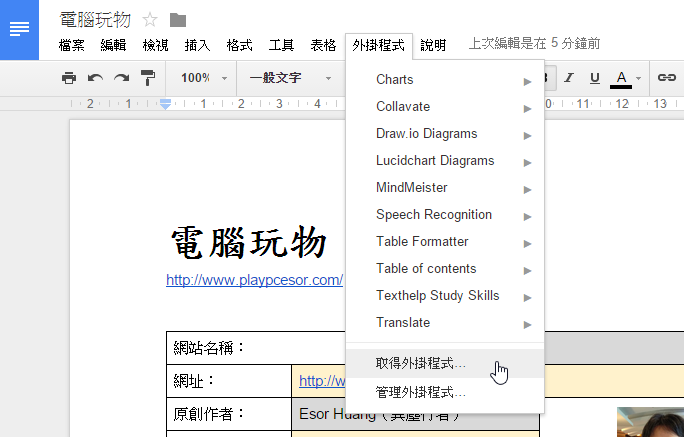Open the 說明 menu
Screen dimensions: 684x437
(x=433, y=45)
